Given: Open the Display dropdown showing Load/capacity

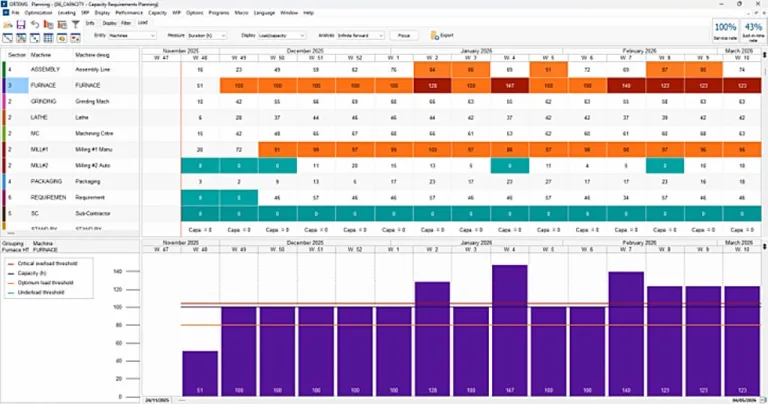Looking at the screenshot, I should coord(281,35).
